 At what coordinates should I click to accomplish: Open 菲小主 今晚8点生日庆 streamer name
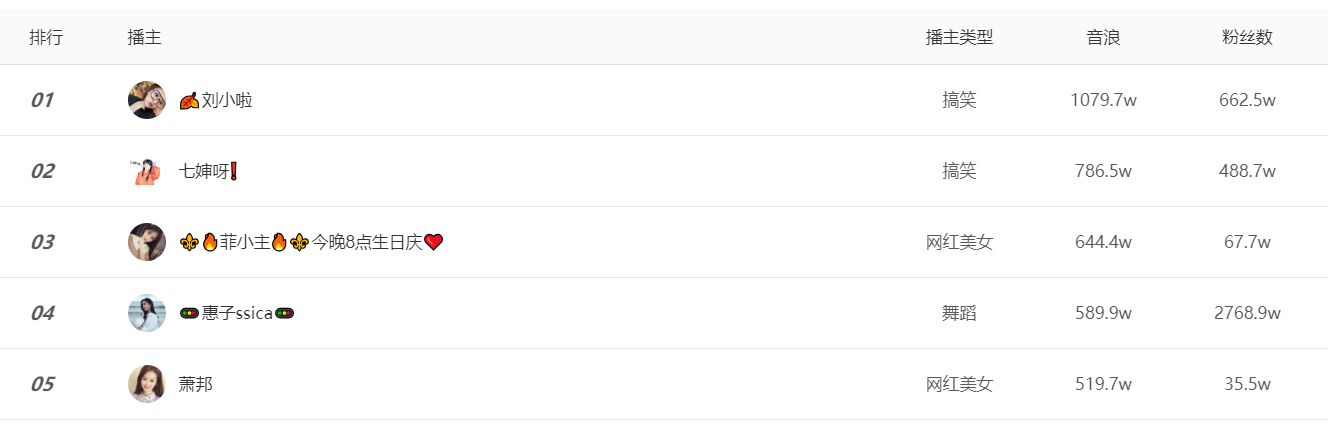click(311, 242)
